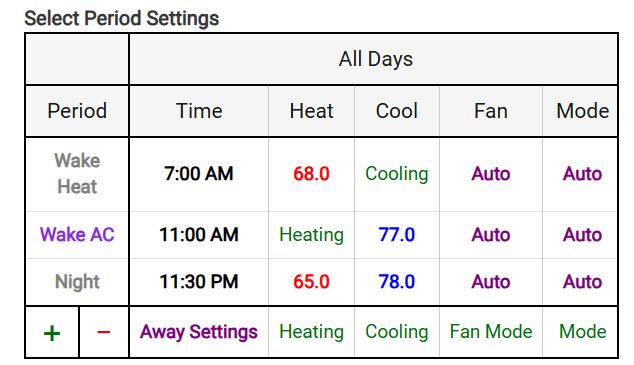Toggle Mode Auto for Night row

[583, 282]
